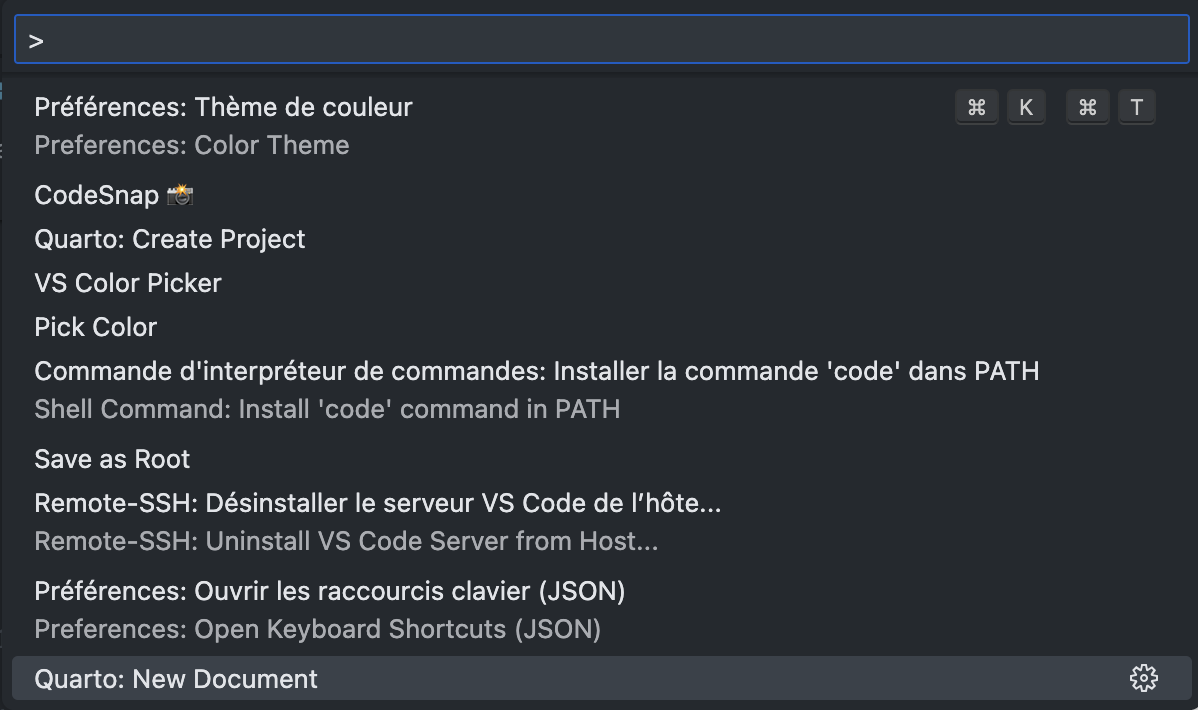This screenshot has width=1198, height=710.
Task: Open Préférences: Ouvrir les raccourcis clavier (JSON)
Action: click(x=329, y=591)
